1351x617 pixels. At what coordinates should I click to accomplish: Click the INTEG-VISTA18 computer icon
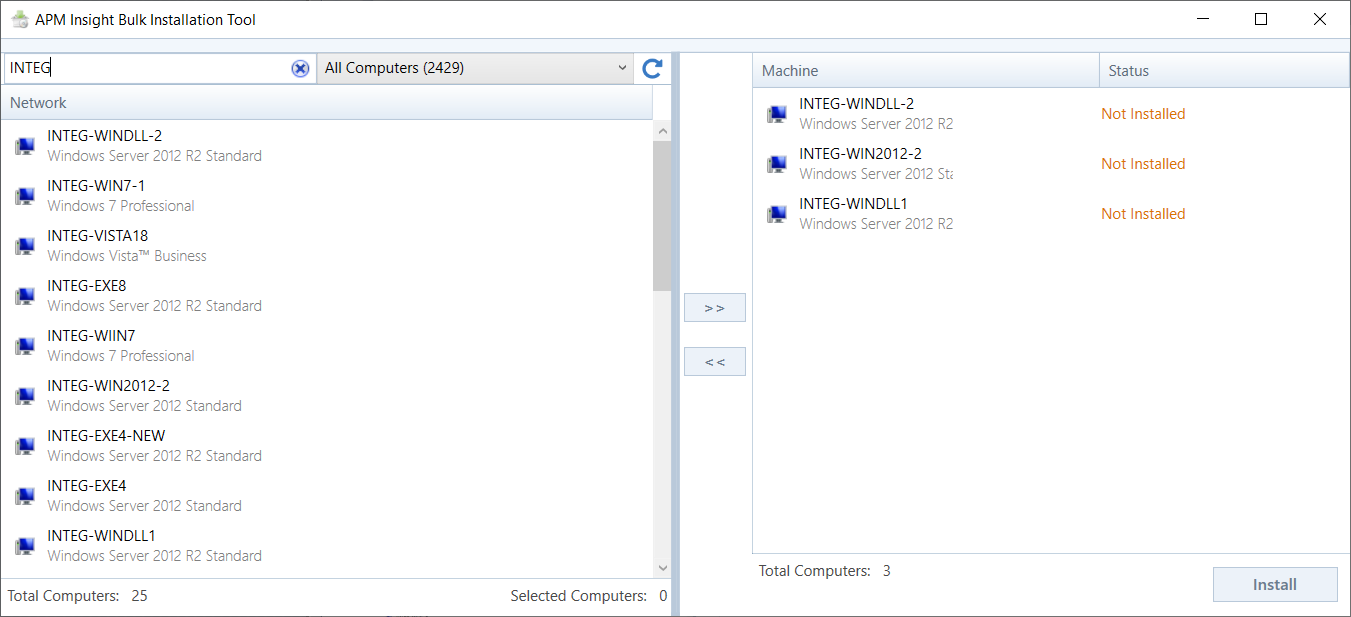[x=25, y=246]
